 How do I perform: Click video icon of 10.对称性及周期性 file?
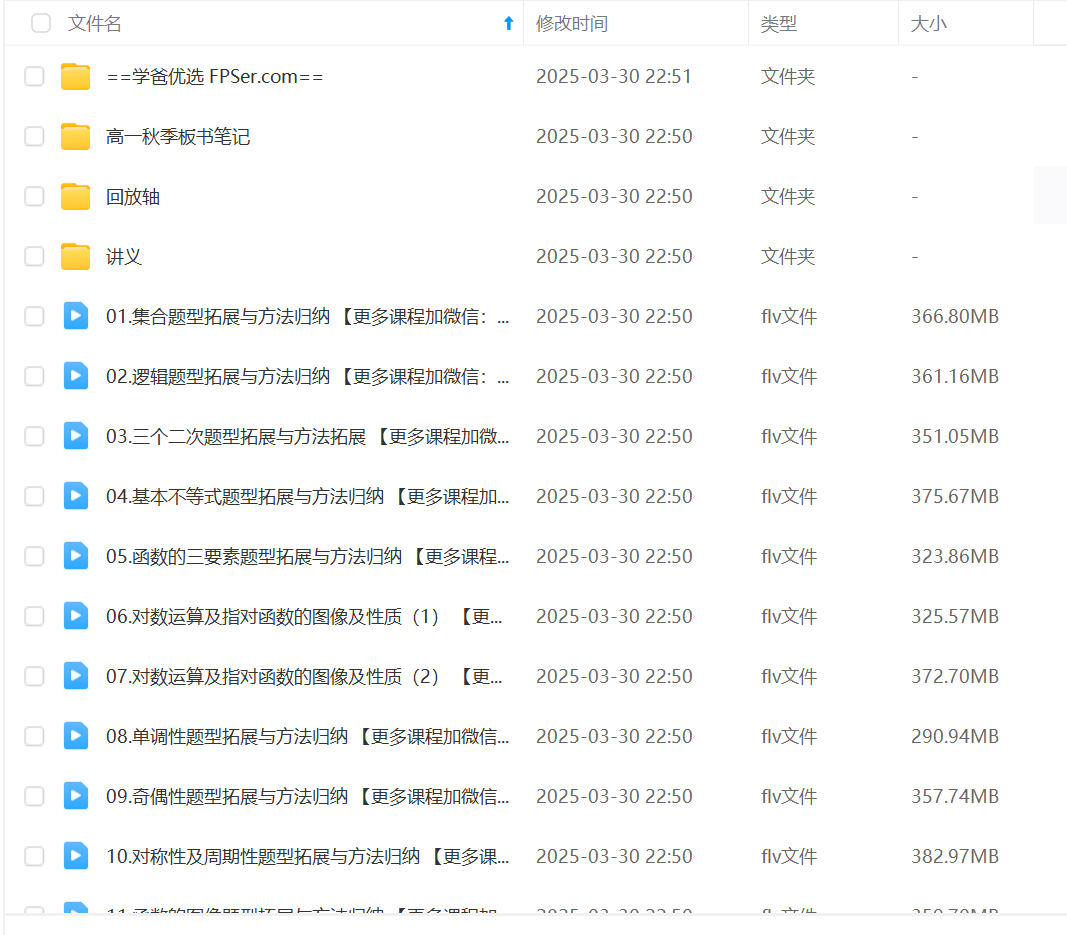point(76,855)
